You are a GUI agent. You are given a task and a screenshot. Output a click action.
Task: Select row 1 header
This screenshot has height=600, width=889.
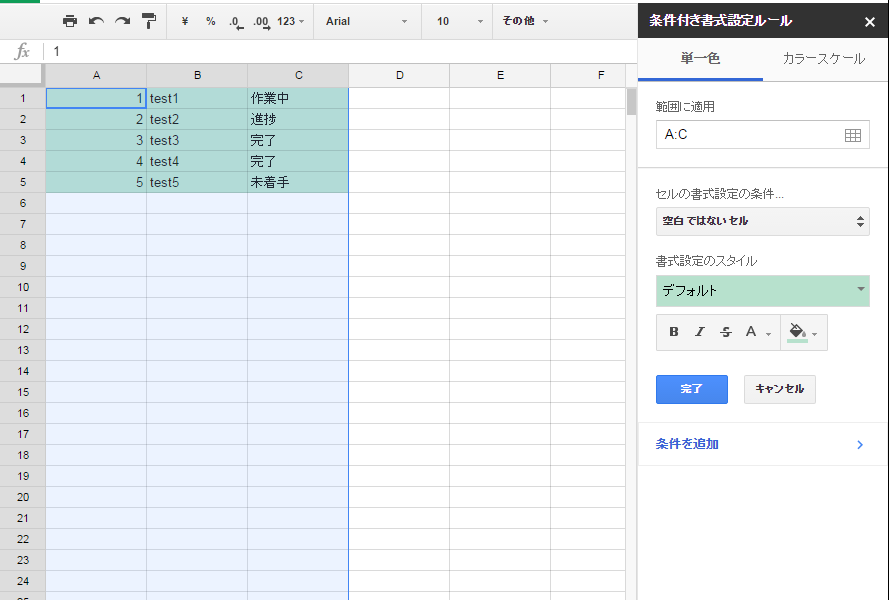coord(23,98)
